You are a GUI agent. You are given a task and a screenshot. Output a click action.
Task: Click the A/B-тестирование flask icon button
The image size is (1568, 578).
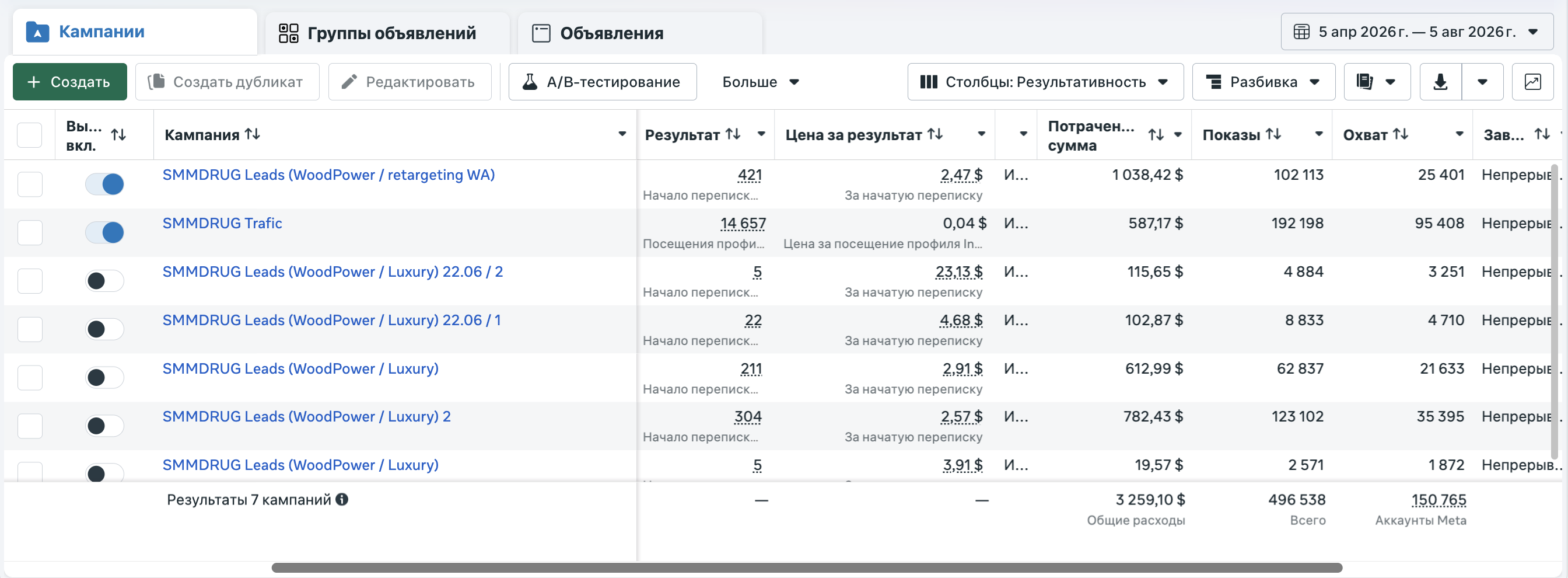click(x=603, y=82)
